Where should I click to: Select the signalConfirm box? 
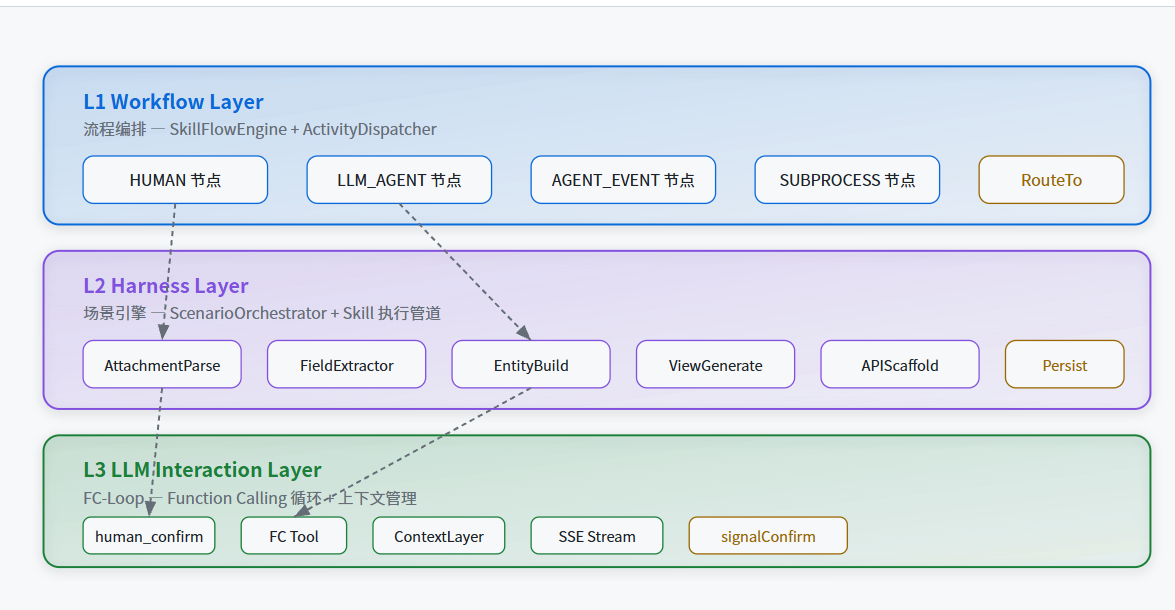(768, 536)
